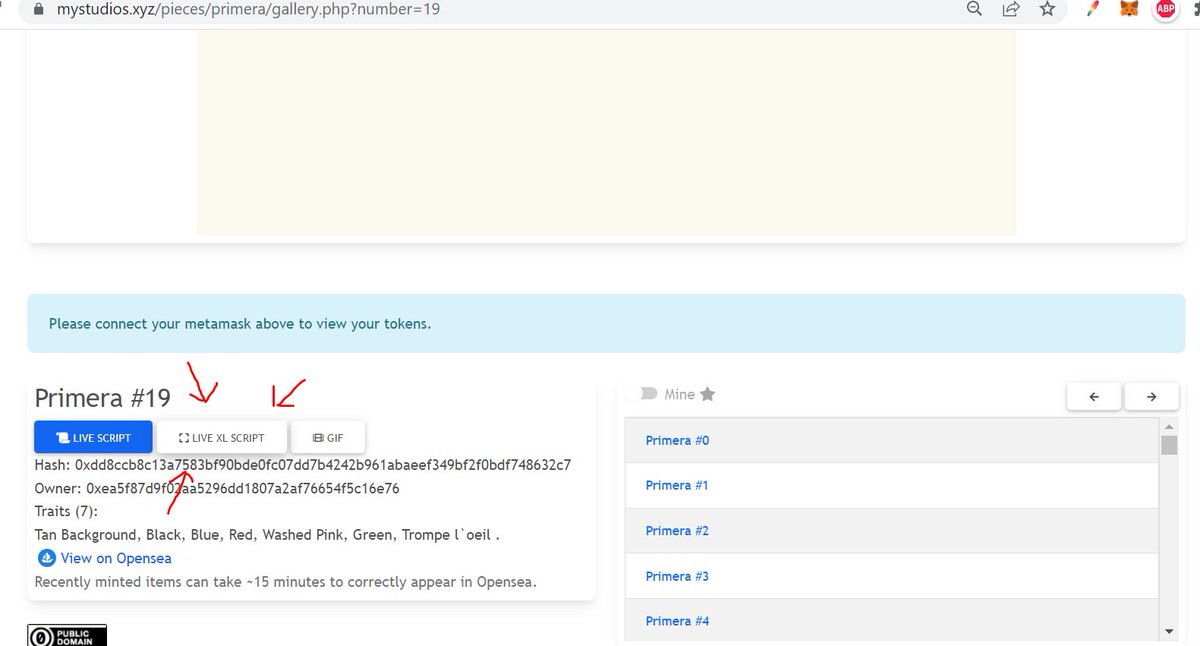Click the list scrollbar down arrow

[1169, 632]
